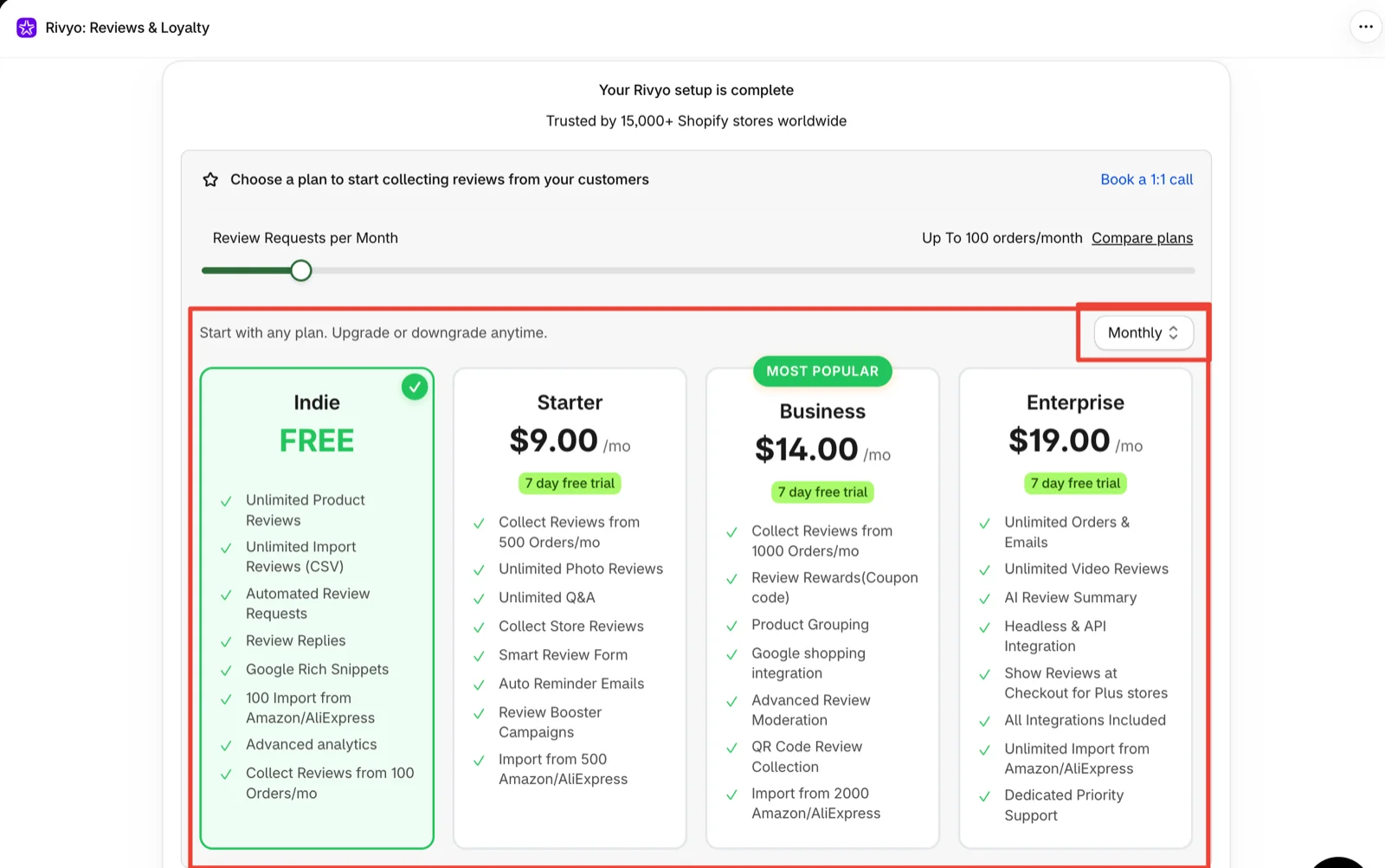Screen dimensions: 1385x868
Task: Click checkmark next to All Integrations Included
Action: coord(984,722)
